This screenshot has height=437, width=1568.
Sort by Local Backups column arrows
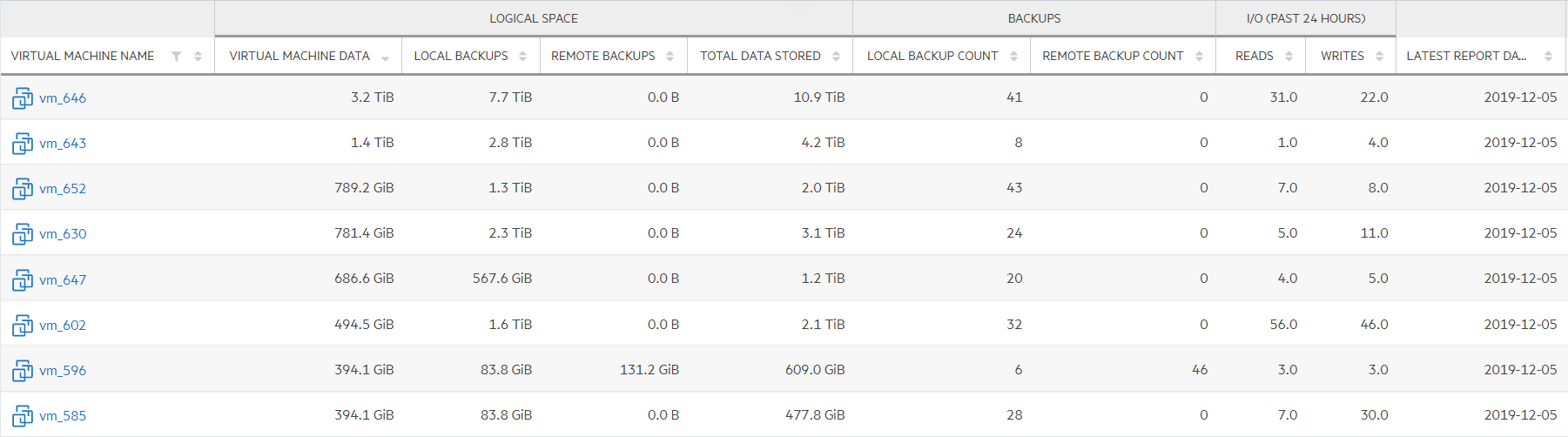(x=523, y=56)
